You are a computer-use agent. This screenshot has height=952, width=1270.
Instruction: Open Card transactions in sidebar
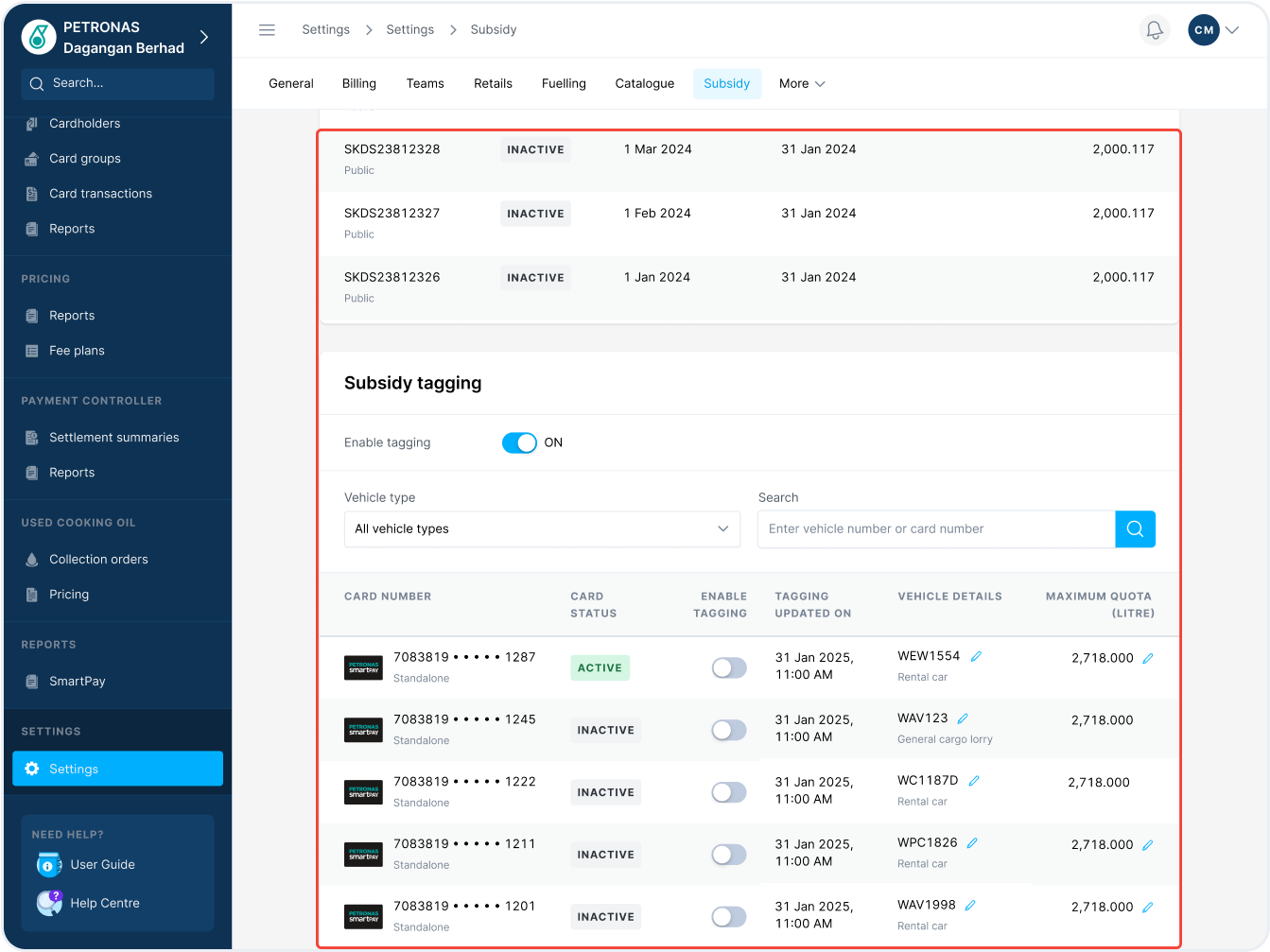(100, 194)
